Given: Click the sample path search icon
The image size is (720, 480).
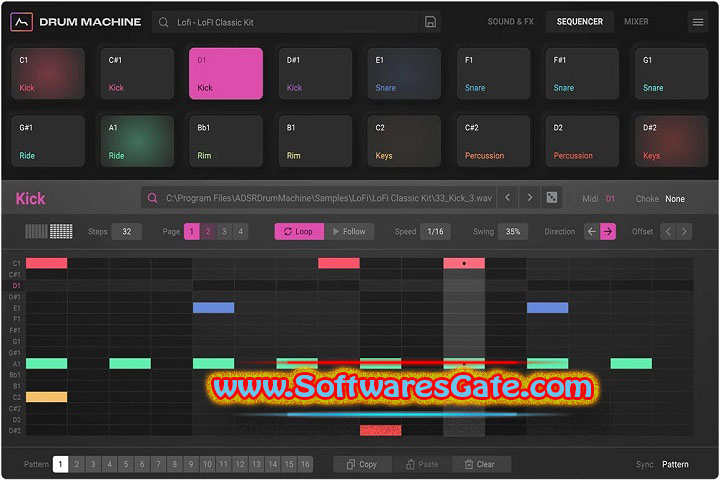Looking at the screenshot, I should [x=152, y=198].
